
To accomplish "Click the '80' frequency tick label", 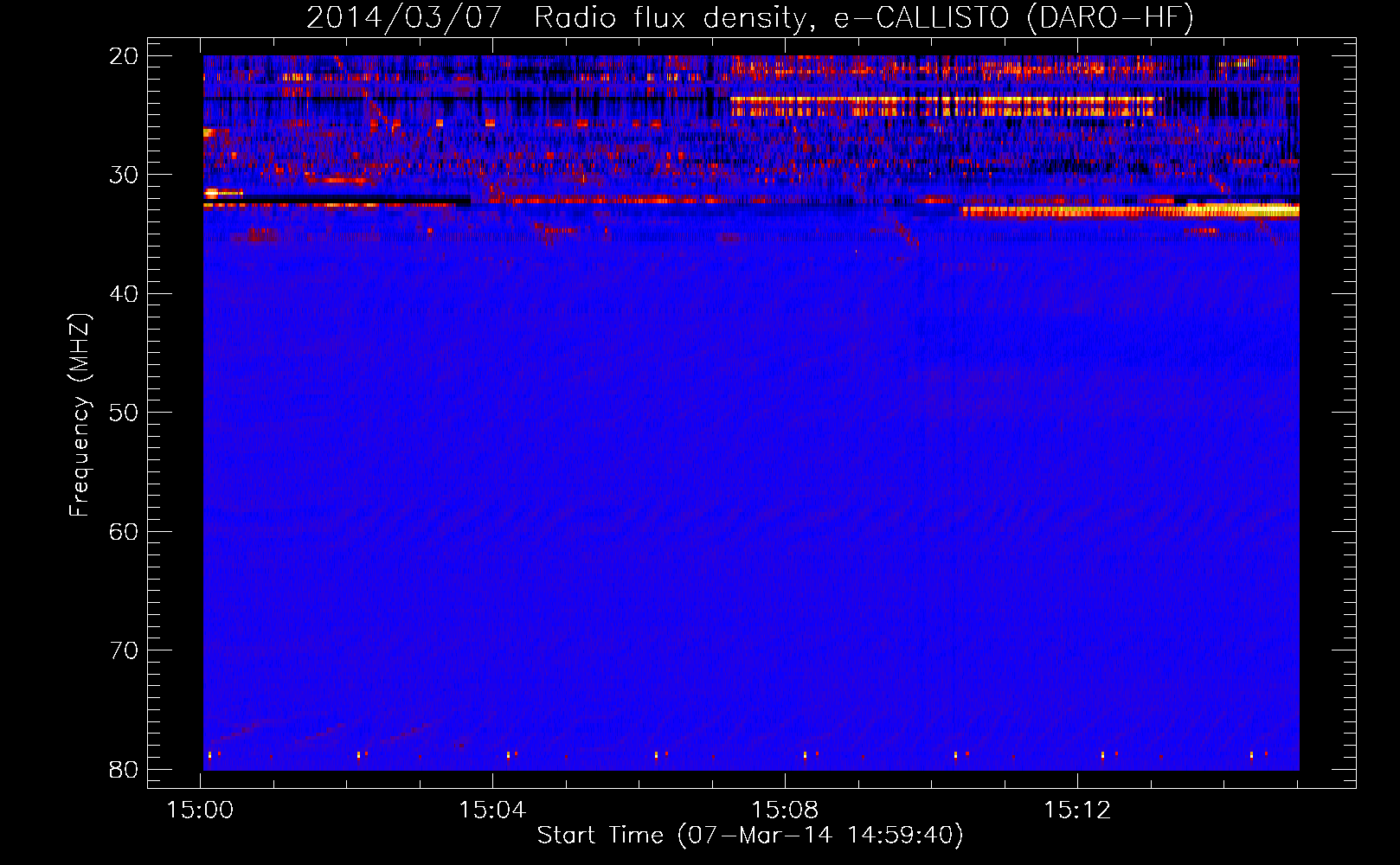I will pos(124,769).
